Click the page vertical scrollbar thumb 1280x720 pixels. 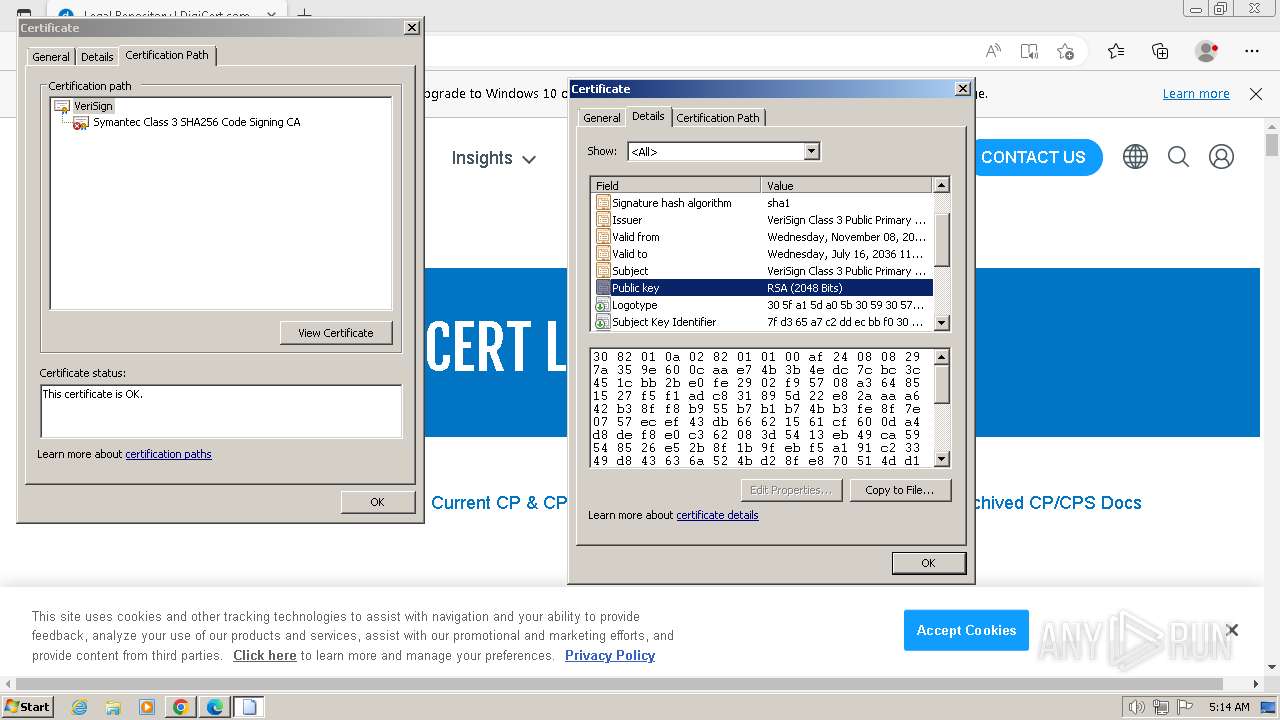(1272, 145)
